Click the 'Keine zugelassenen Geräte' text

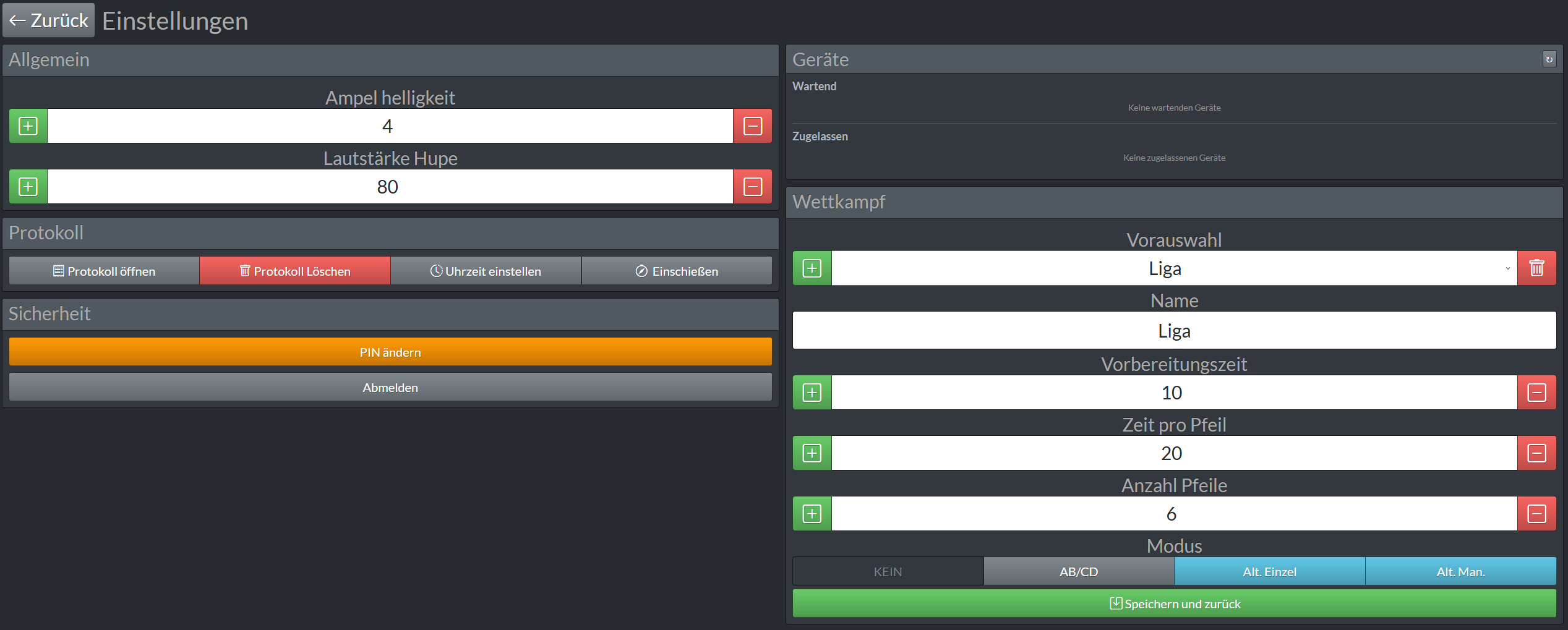1174,158
